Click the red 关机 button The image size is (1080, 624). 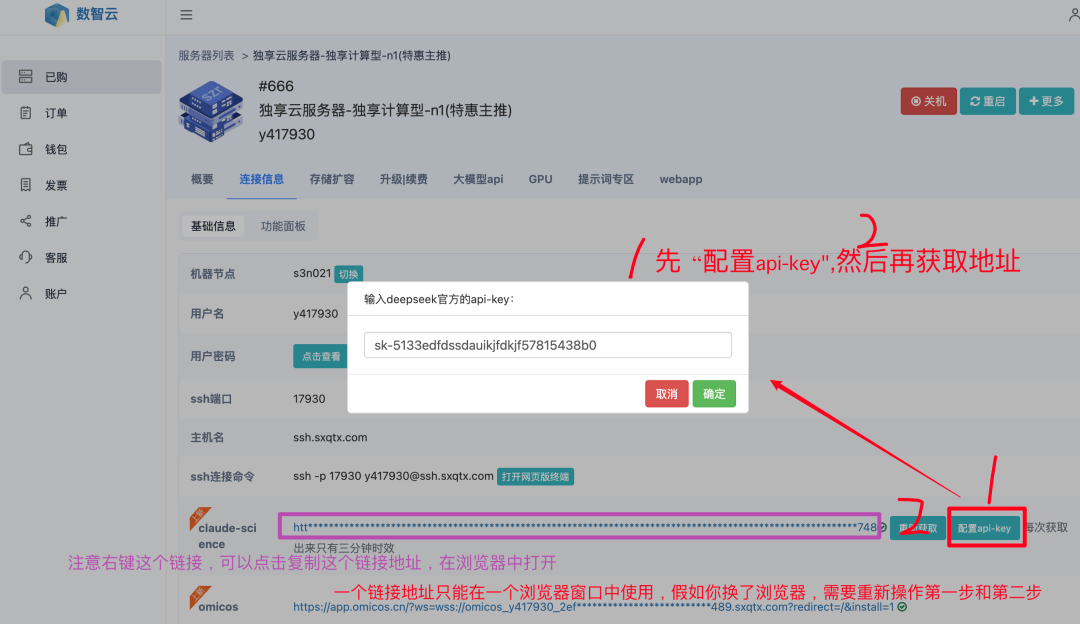pos(928,101)
